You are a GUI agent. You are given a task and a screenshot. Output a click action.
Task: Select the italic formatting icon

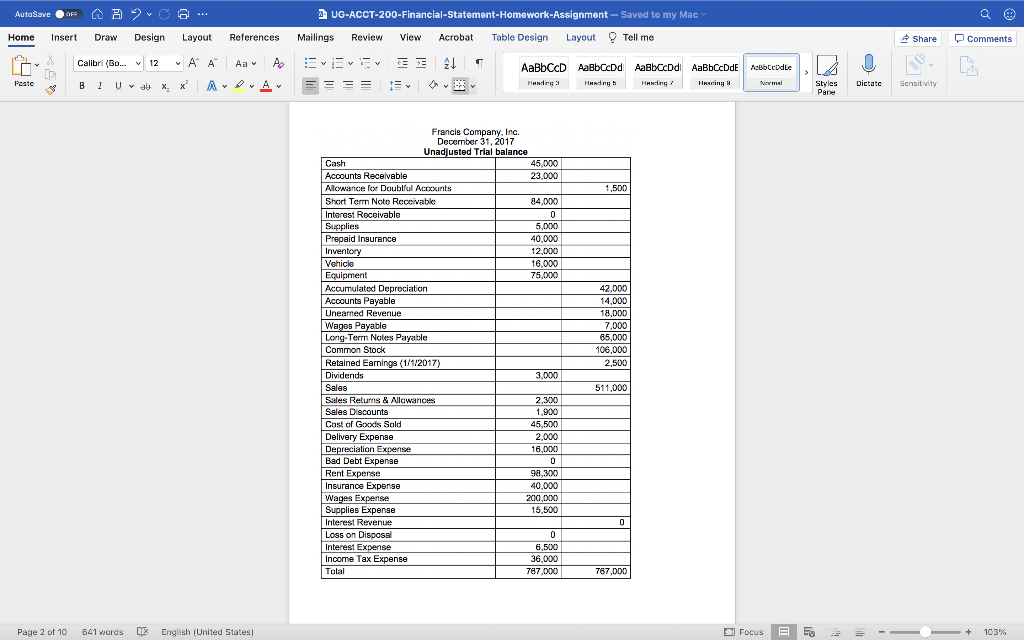[98, 85]
